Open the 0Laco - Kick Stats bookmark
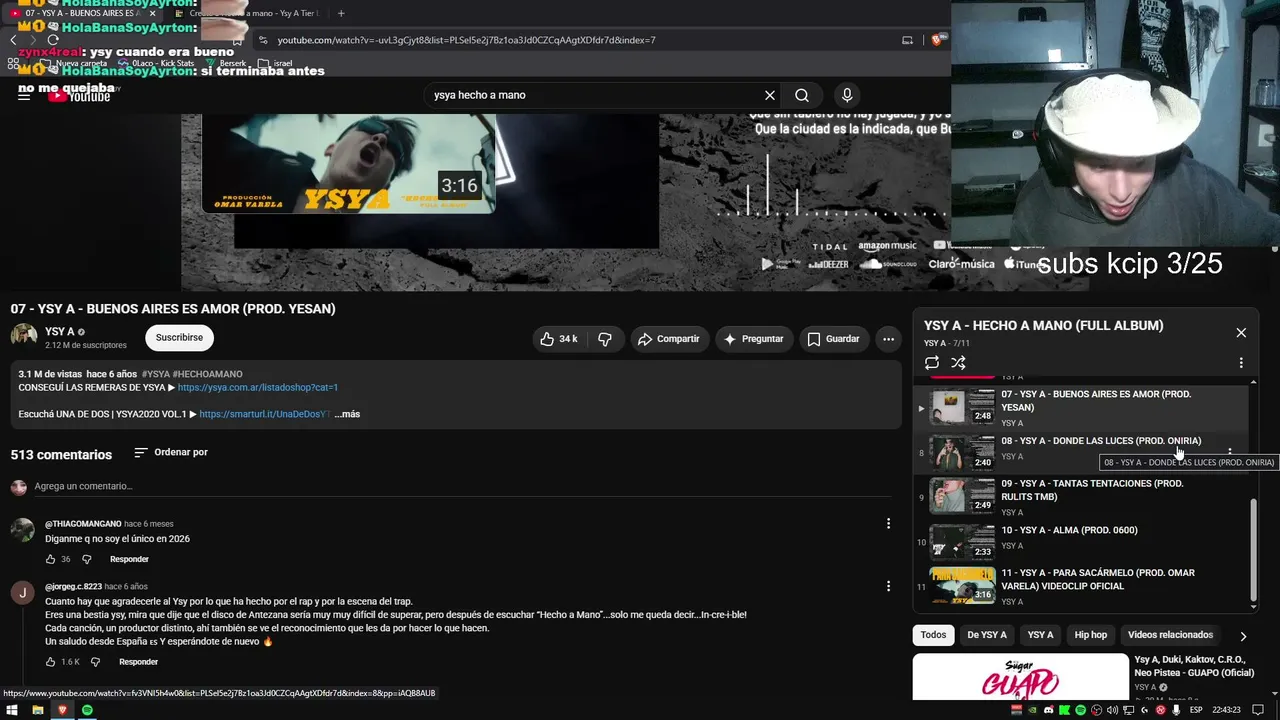 click(x=155, y=63)
